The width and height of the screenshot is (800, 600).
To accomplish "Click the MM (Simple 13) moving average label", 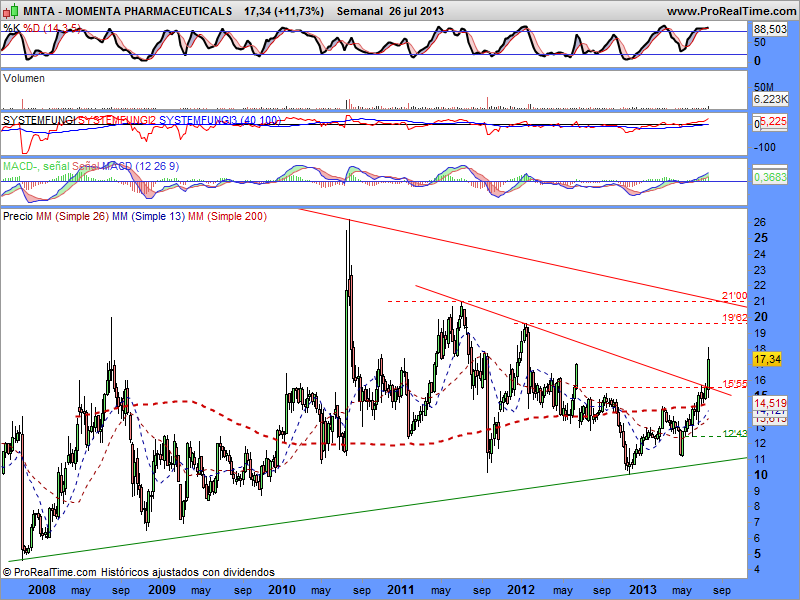I will point(148,216).
